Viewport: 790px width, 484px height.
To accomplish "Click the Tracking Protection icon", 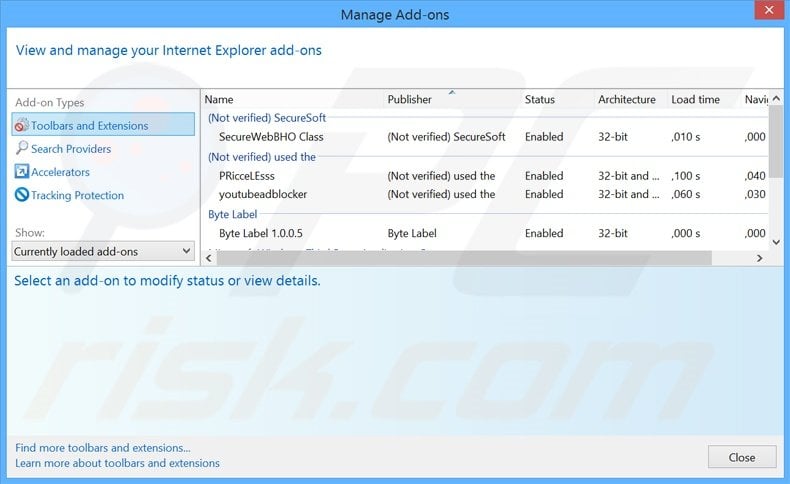I will tap(22, 195).
